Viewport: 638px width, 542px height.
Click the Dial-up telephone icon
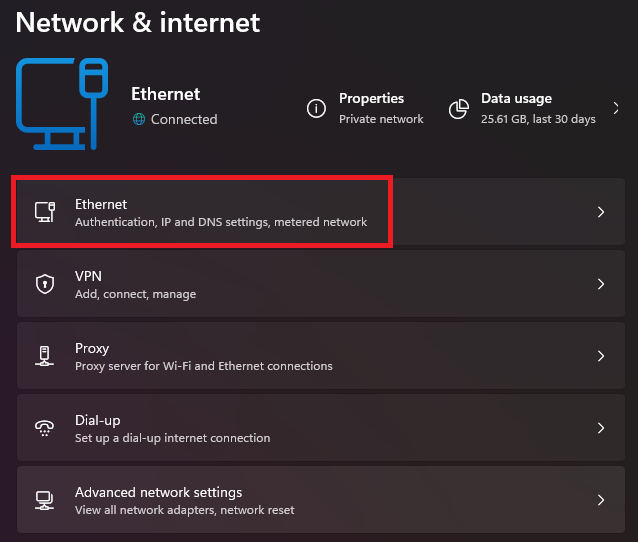(44, 428)
